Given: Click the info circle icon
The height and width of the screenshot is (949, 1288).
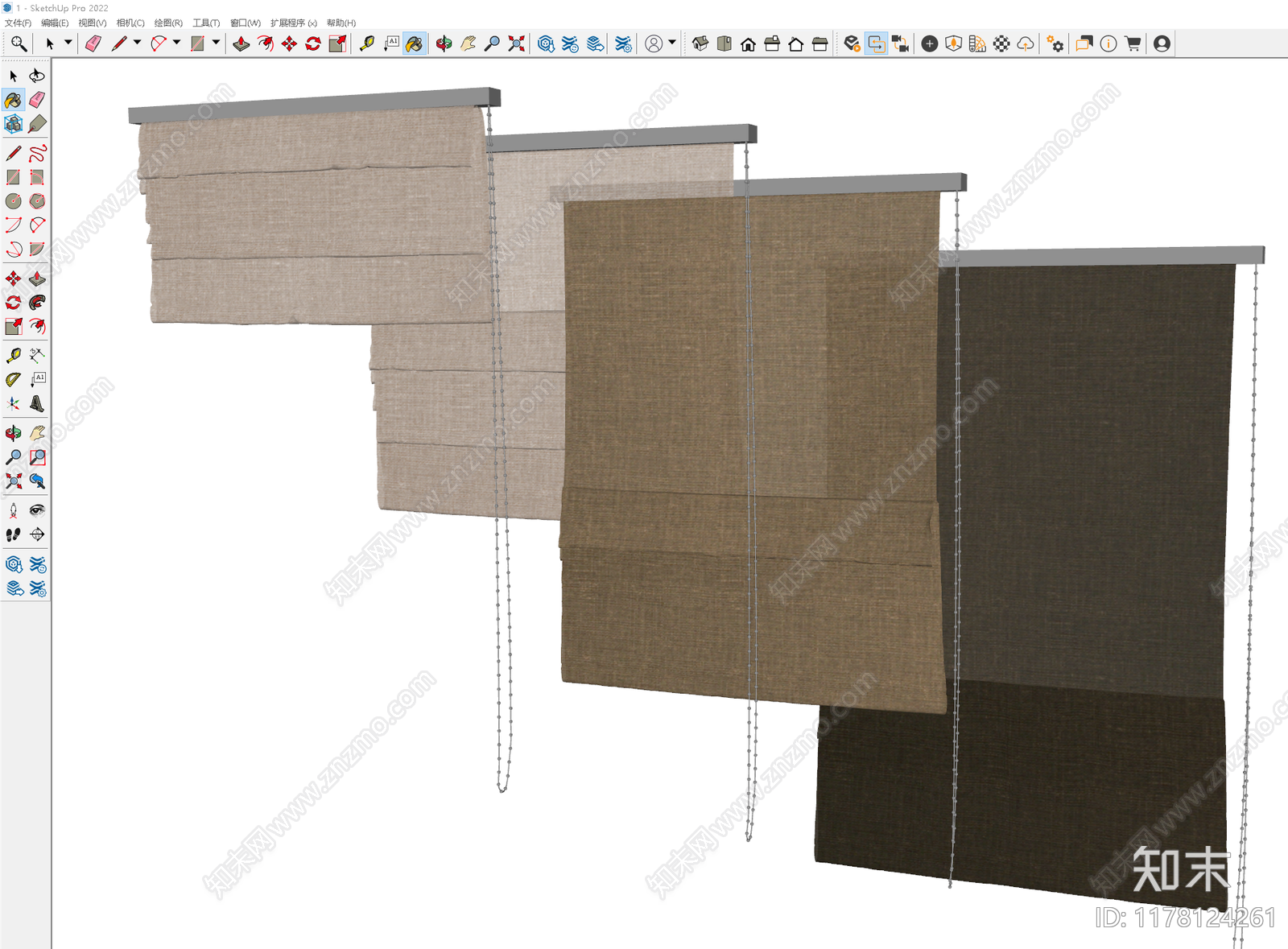Looking at the screenshot, I should point(1108,43).
